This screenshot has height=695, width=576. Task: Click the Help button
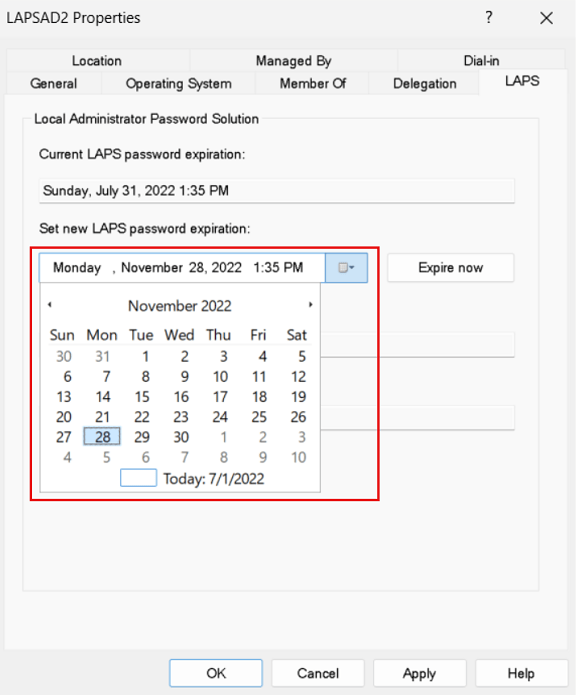pyautogui.click(x=521, y=673)
